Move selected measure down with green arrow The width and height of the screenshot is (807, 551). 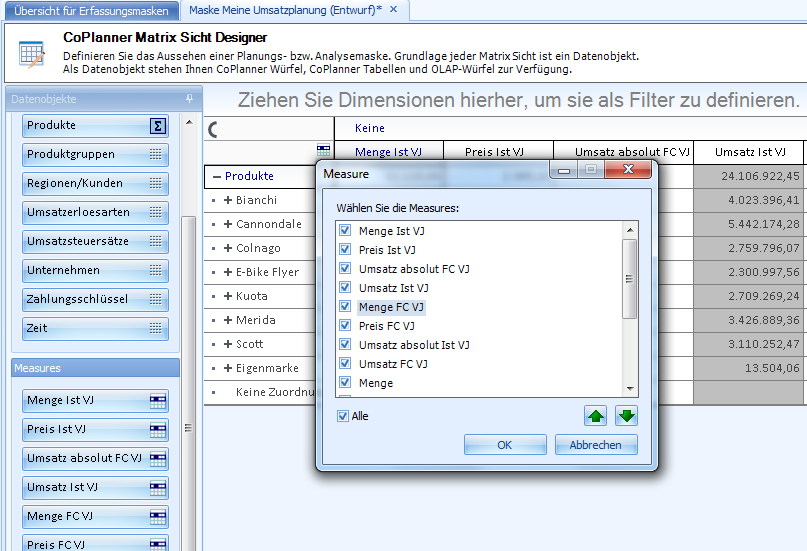tap(626, 416)
